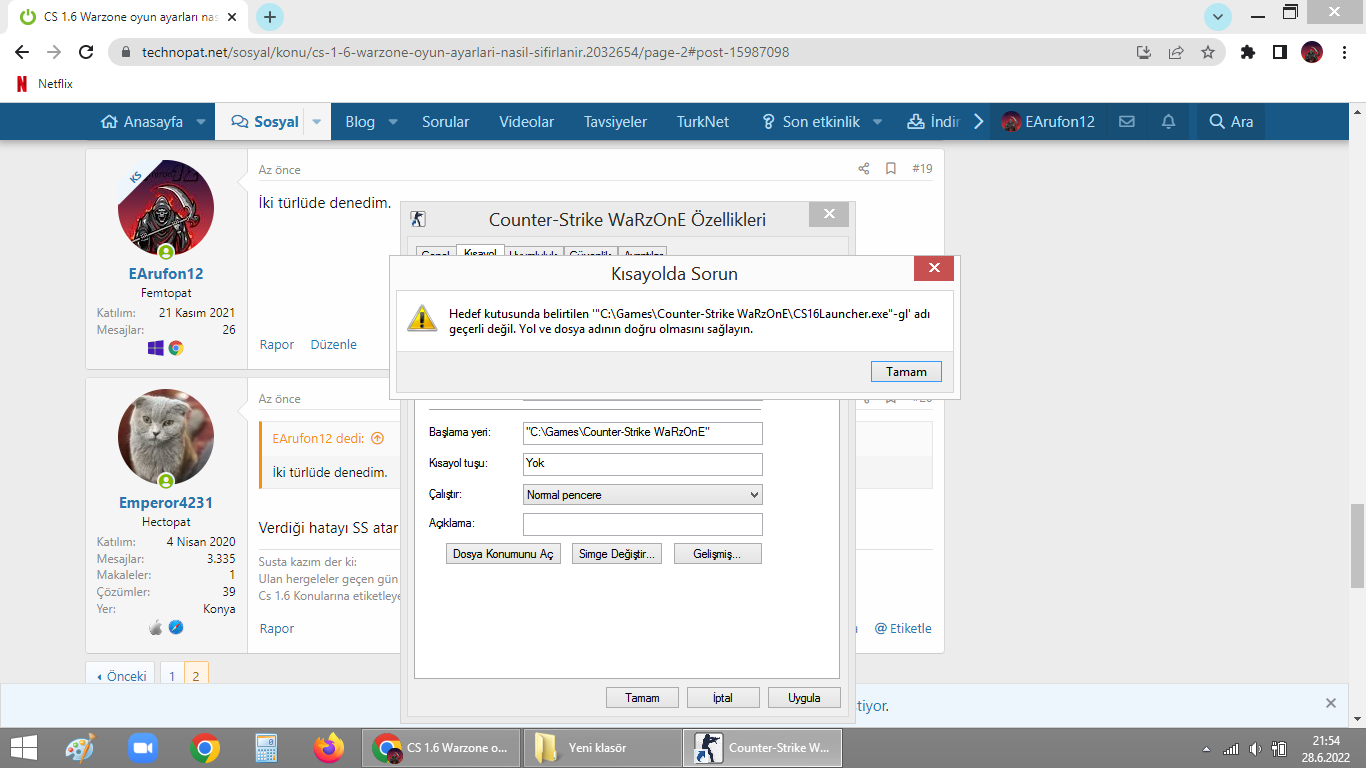
Task: Launch Paint from the taskbar
Action: point(79,748)
